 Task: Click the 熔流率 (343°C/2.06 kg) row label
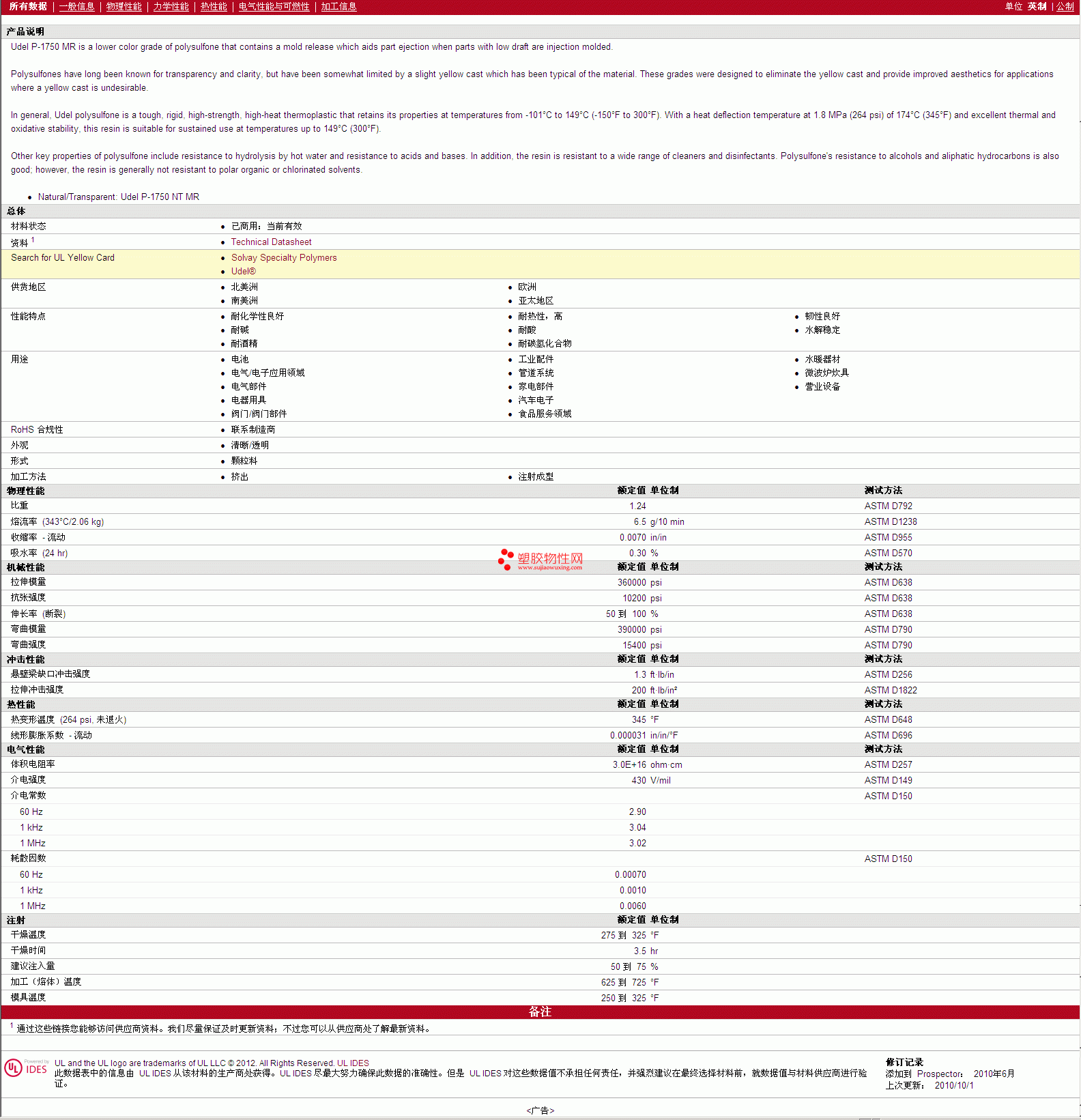57,522
